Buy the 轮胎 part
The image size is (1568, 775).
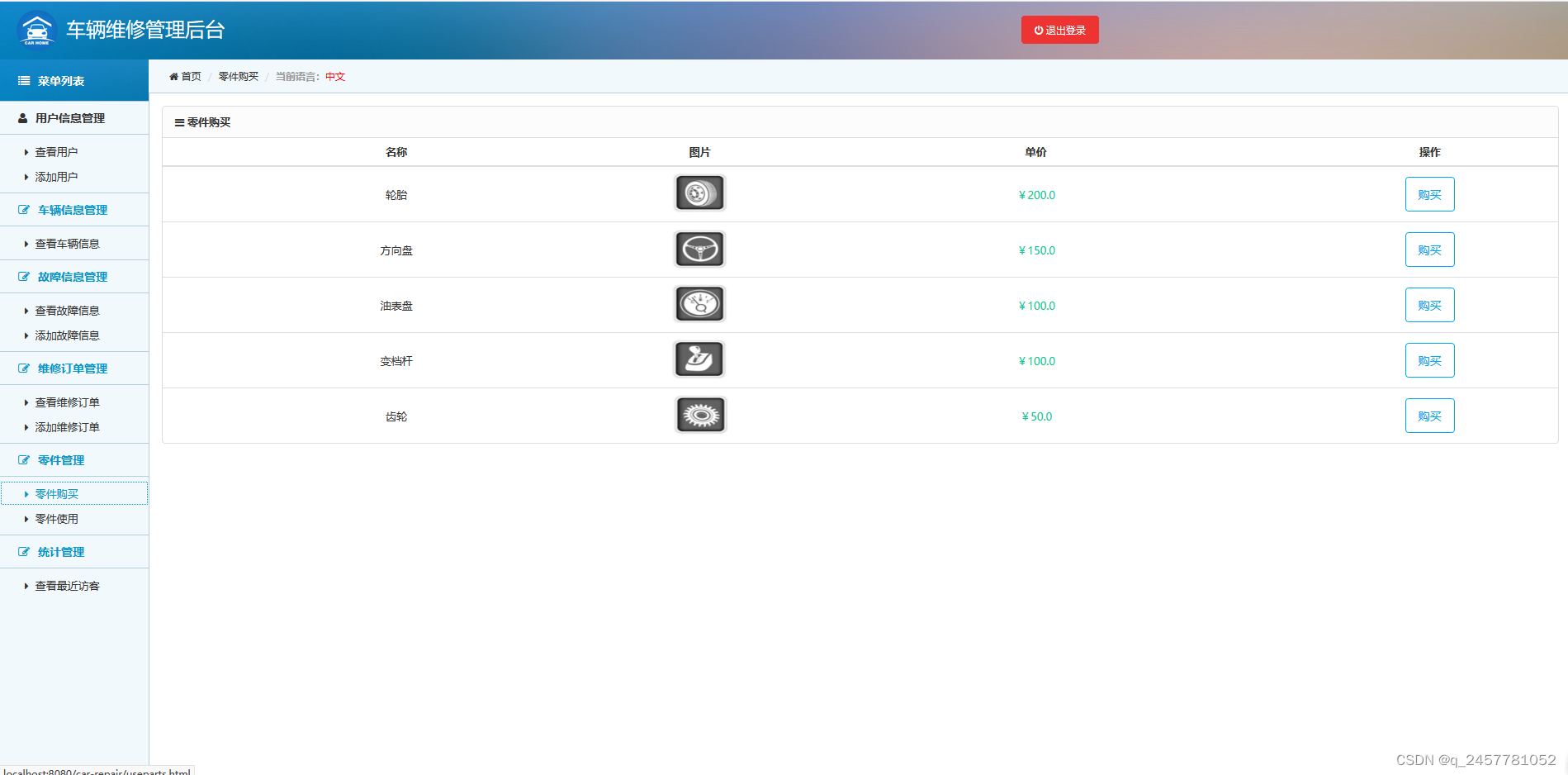[1430, 194]
